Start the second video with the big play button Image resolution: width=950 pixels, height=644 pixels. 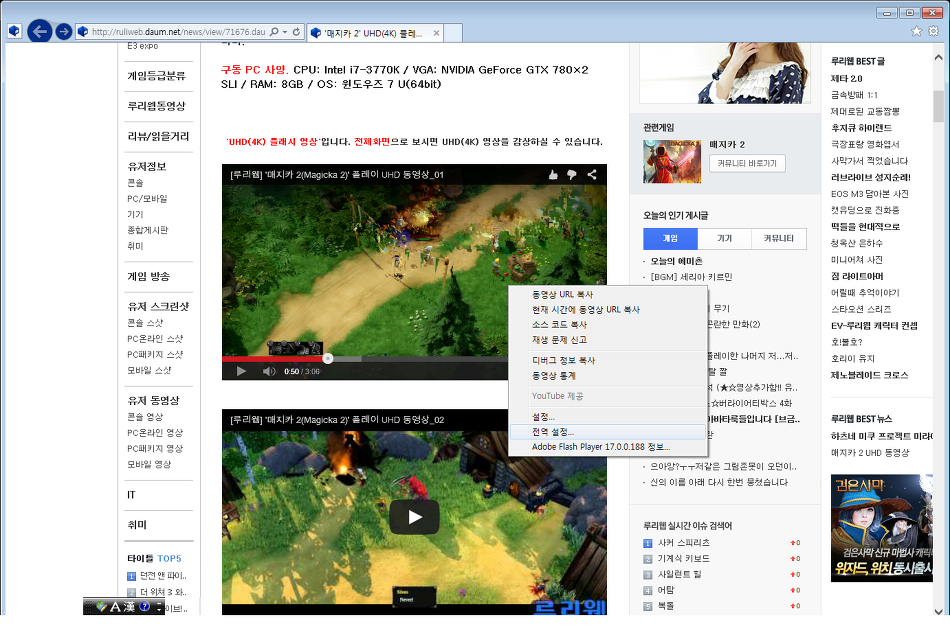414,517
